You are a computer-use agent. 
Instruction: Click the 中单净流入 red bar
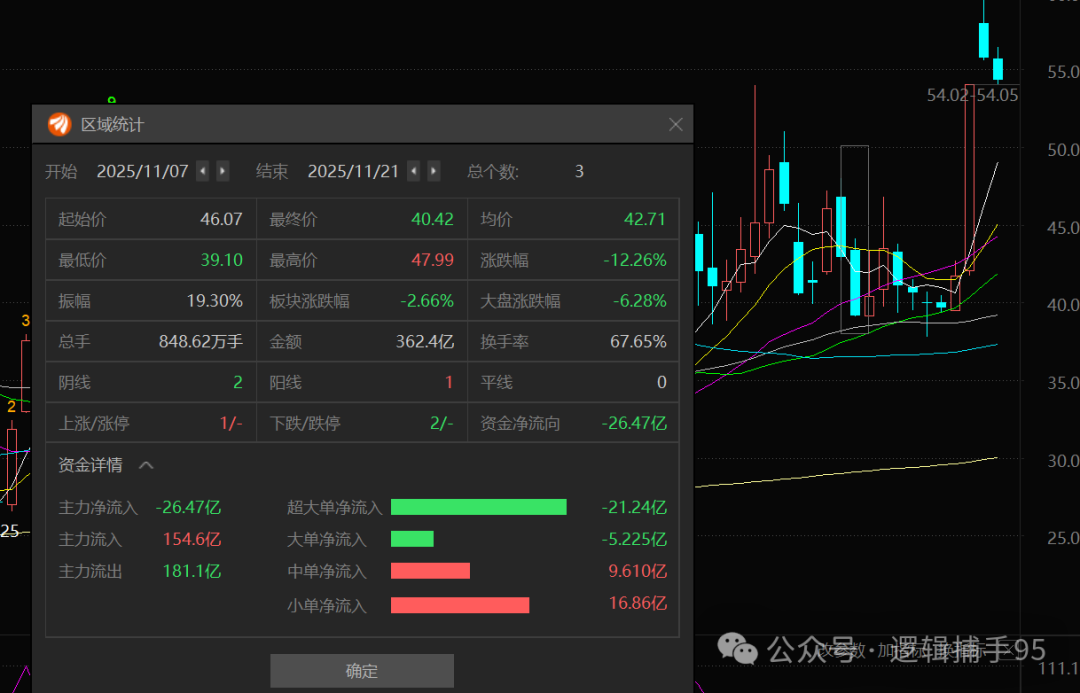[430, 571]
